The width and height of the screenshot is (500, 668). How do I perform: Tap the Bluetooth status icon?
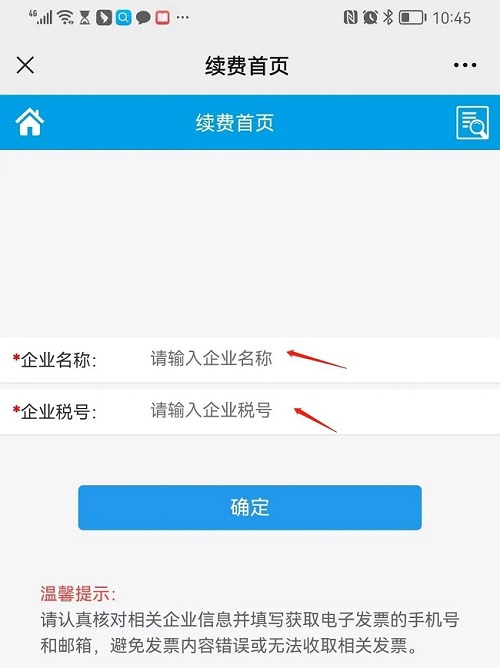coord(388,17)
